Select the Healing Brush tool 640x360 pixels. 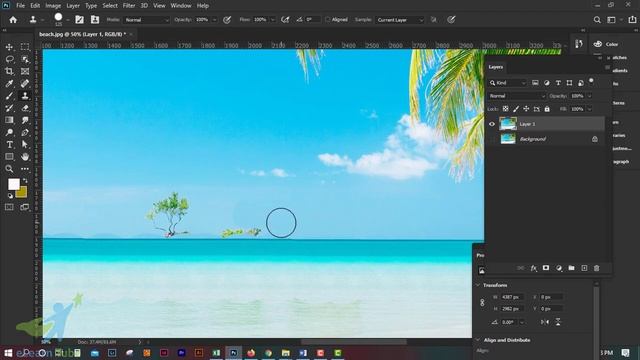pyautogui.click(x=25, y=84)
